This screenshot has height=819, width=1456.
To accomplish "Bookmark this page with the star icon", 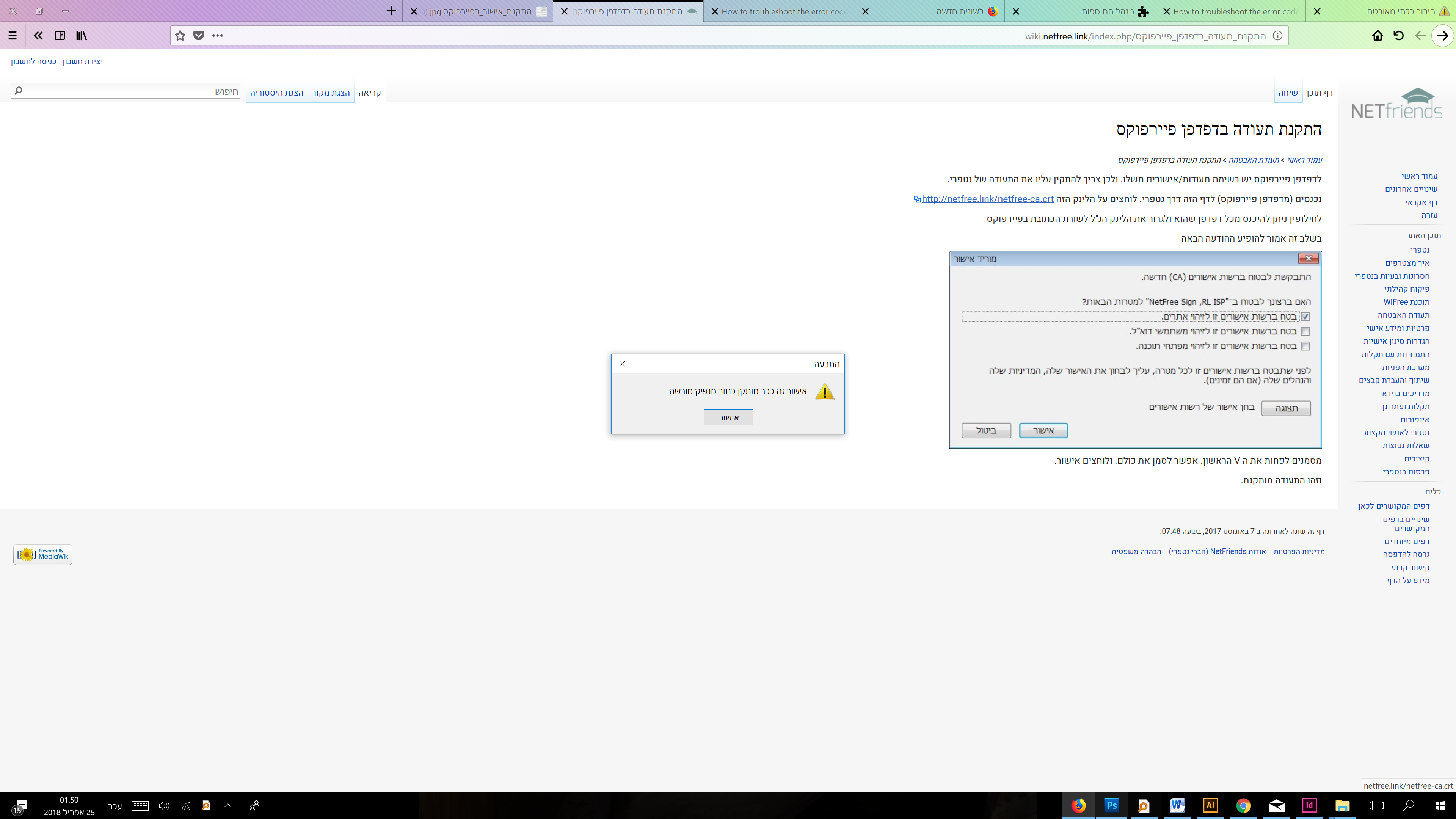I will tap(180, 36).
